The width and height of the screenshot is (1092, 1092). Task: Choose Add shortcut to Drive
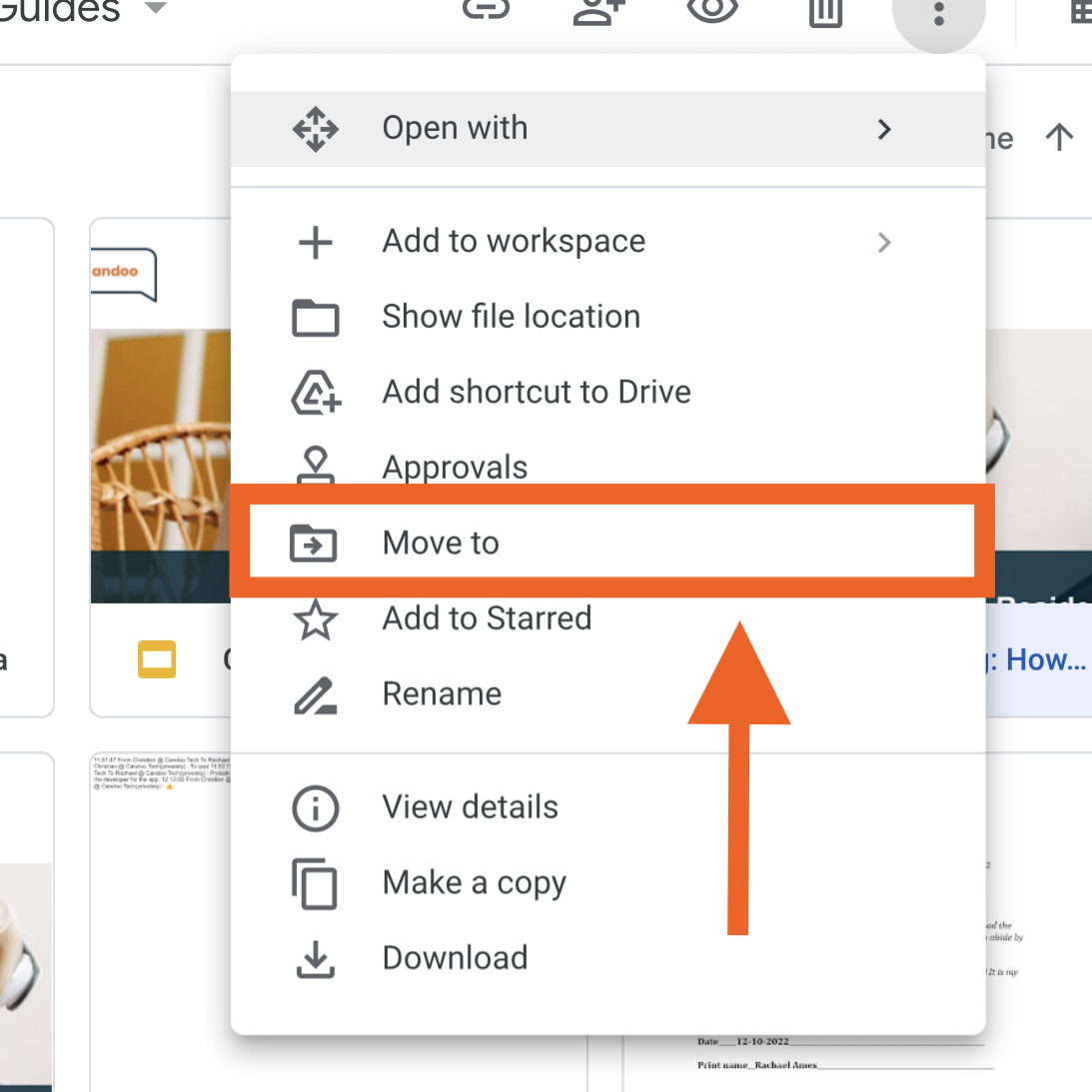tap(607, 392)
